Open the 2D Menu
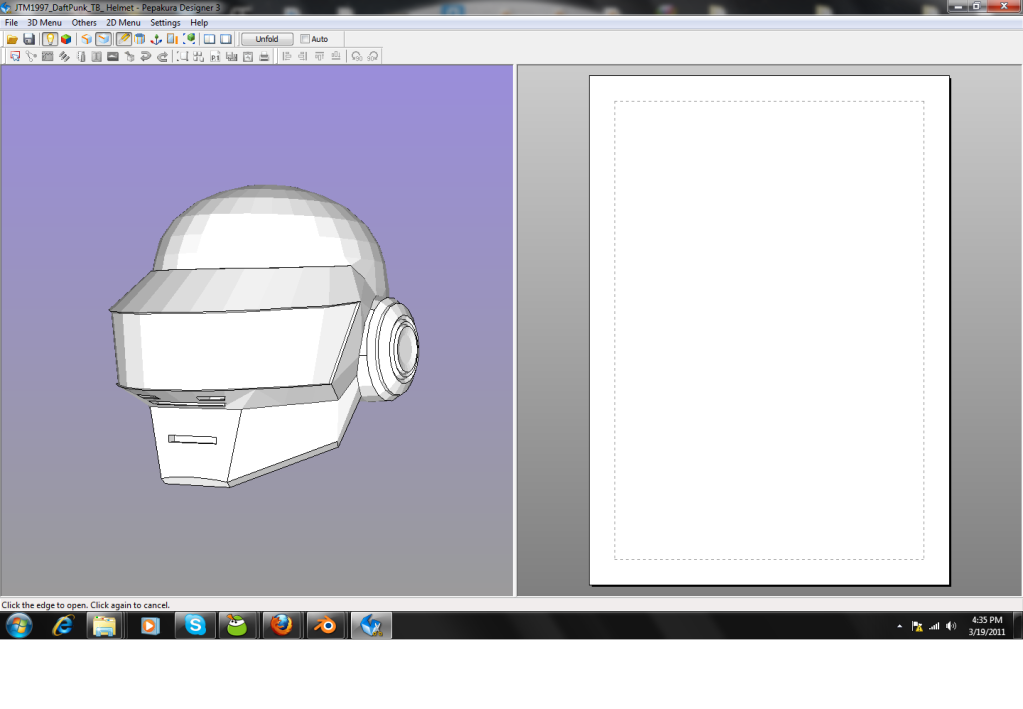Viewport: 1023px width, 709px height. coord(123,22)
